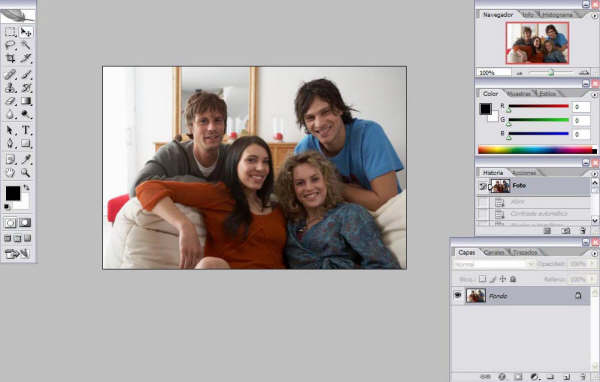Select the Path Selection arrow tool
Viewport: 600px width, 382px height.
[10, 130]
